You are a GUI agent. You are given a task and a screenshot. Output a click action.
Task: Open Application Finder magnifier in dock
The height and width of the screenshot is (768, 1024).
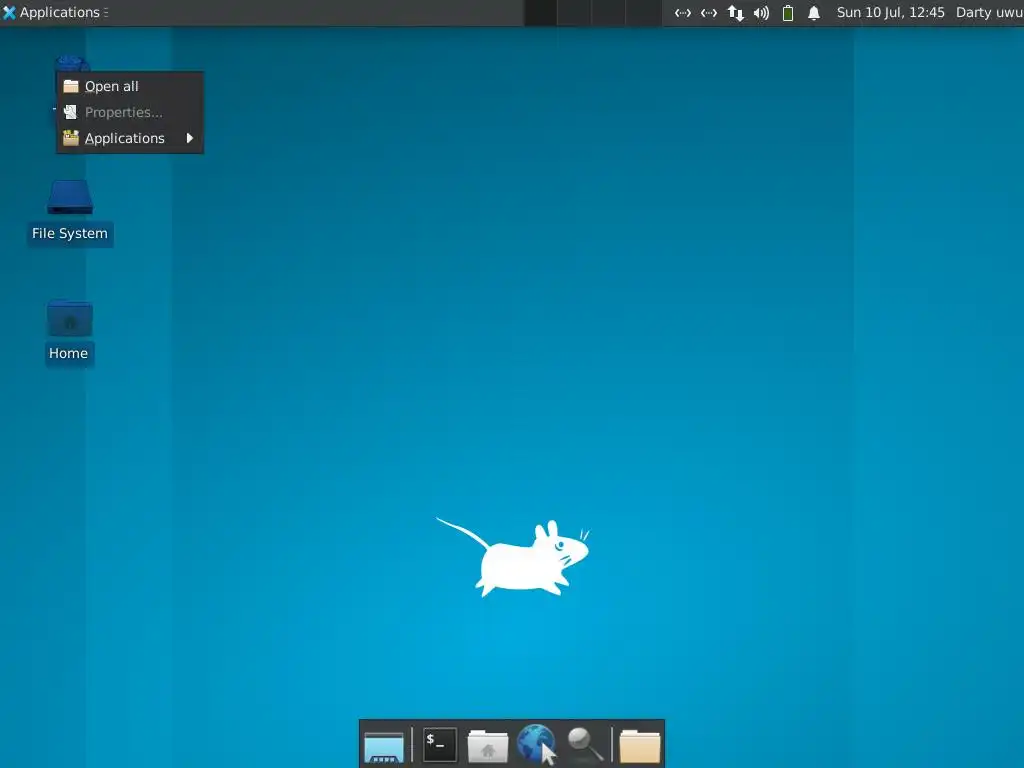[x=584, y=744]
